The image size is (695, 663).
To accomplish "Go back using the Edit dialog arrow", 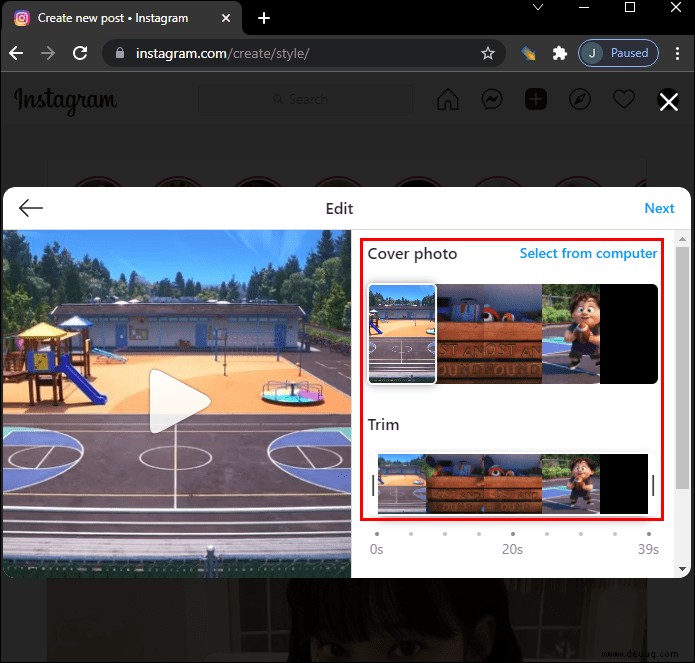I will point(31,208).
